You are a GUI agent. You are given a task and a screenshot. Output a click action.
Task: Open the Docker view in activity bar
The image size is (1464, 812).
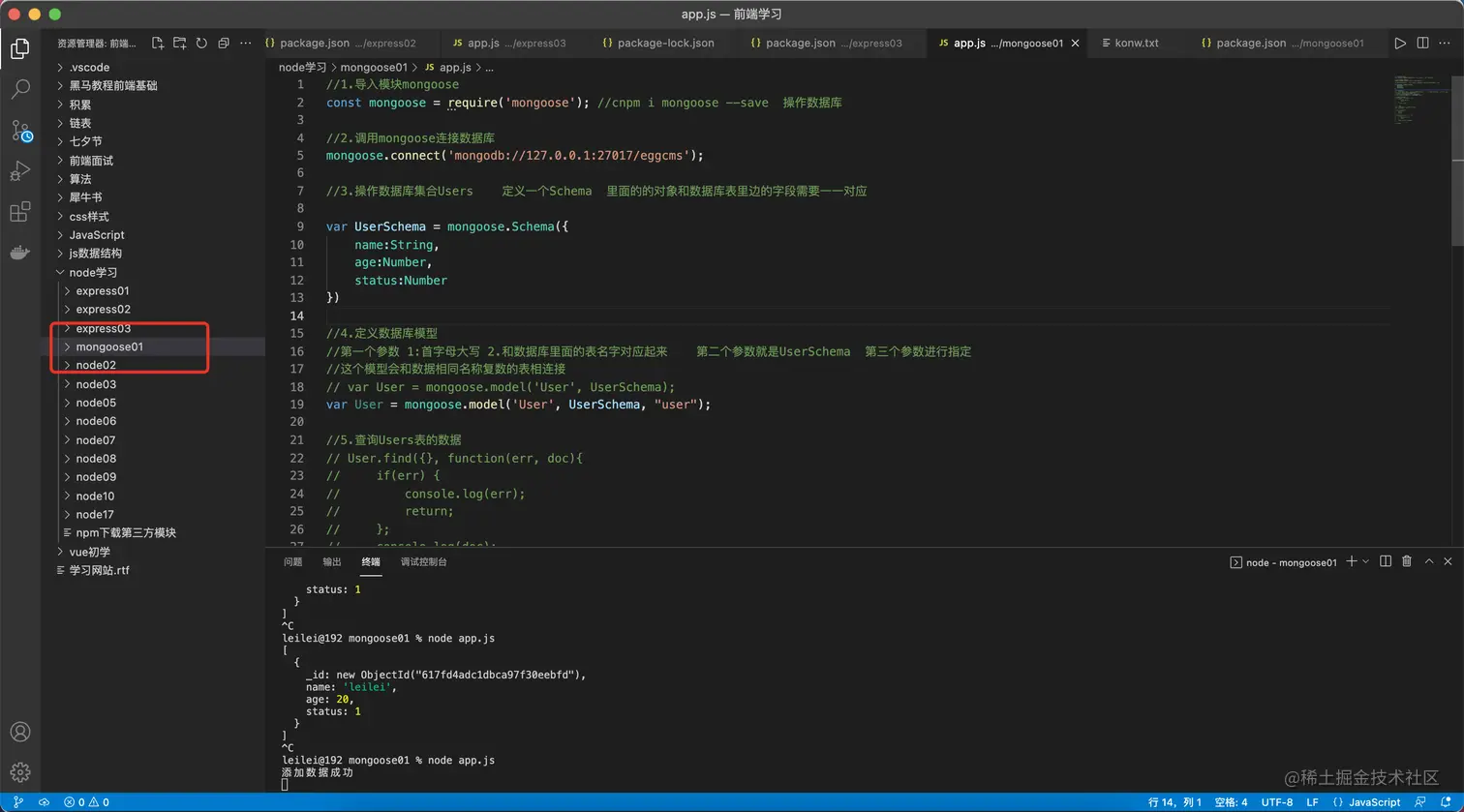click(19, 253)
